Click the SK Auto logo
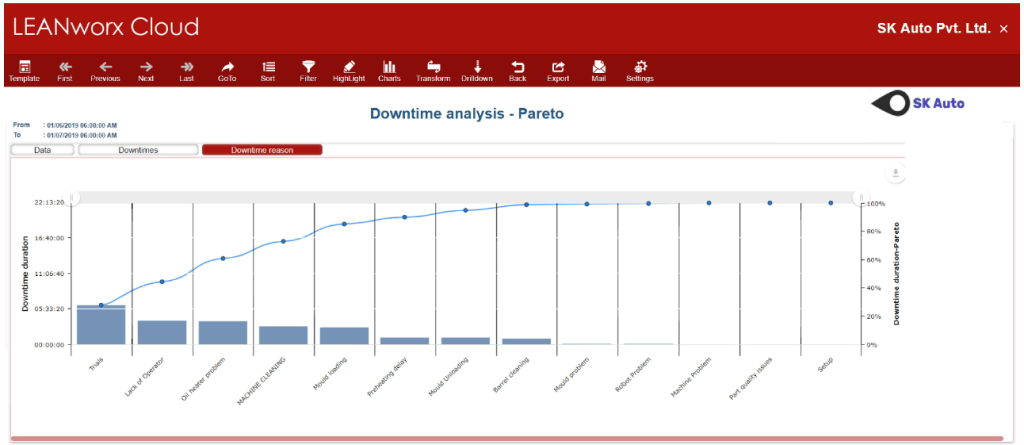 tap(918, 103)
